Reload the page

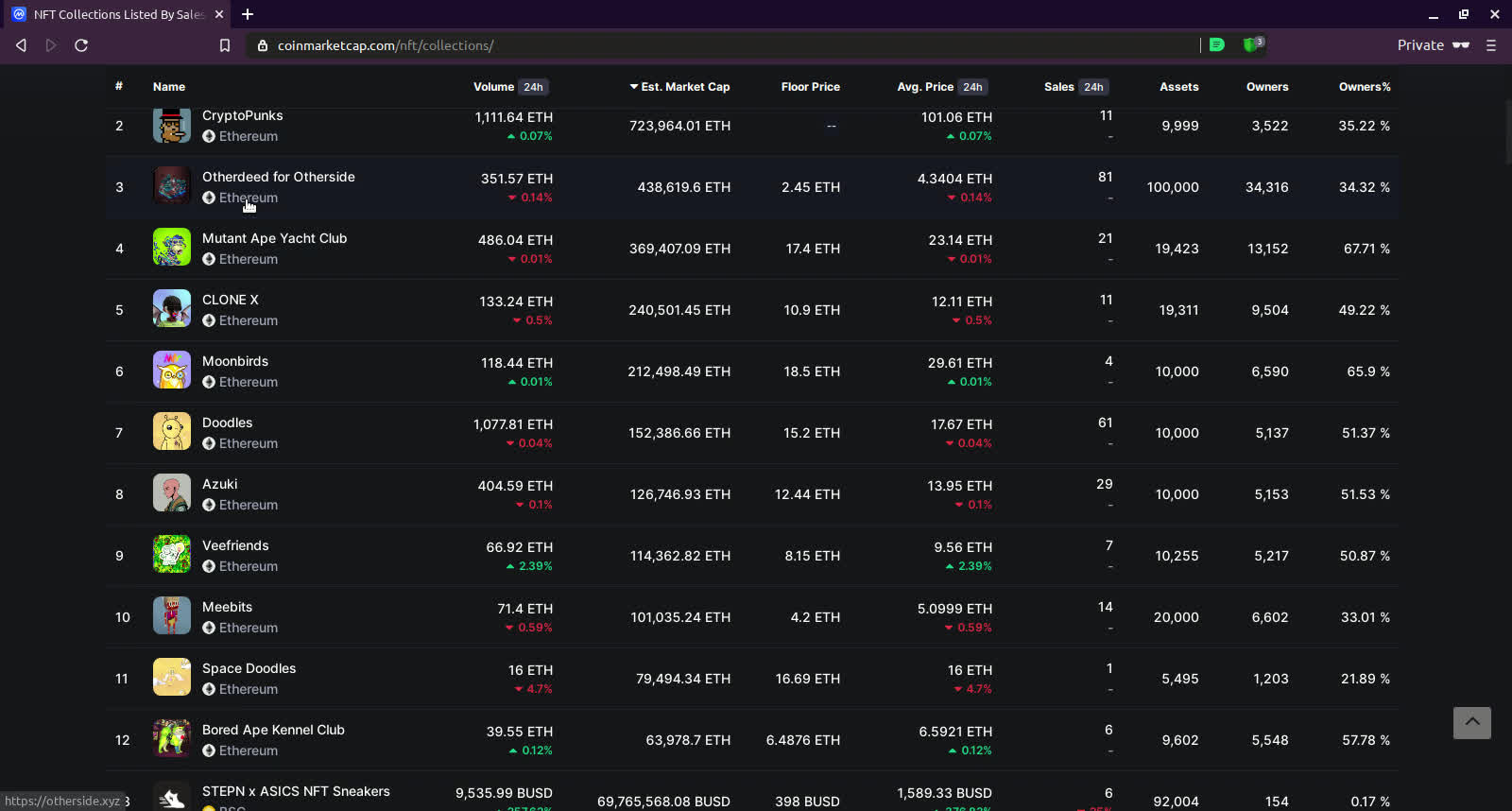click(81, 45)
